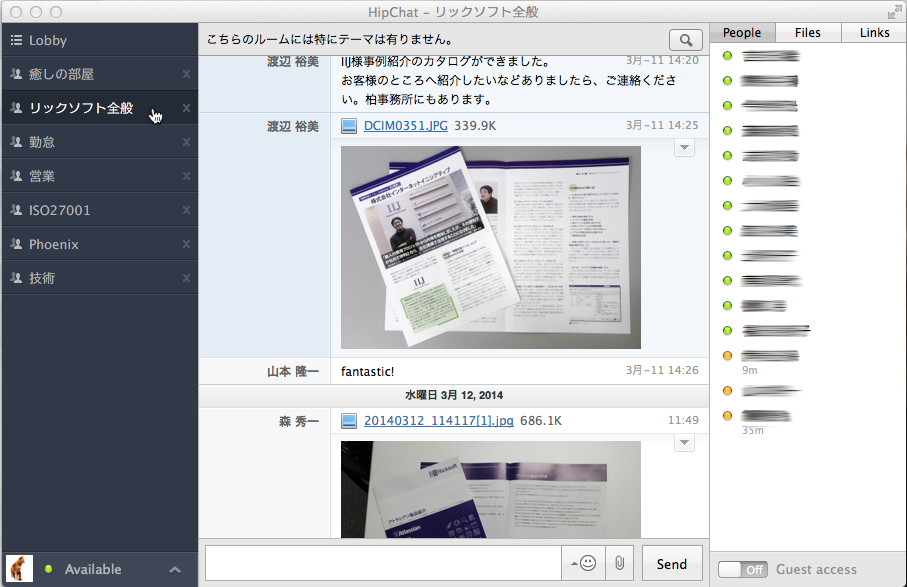Close the 勤怠 room tab

[x=186, y=142]
